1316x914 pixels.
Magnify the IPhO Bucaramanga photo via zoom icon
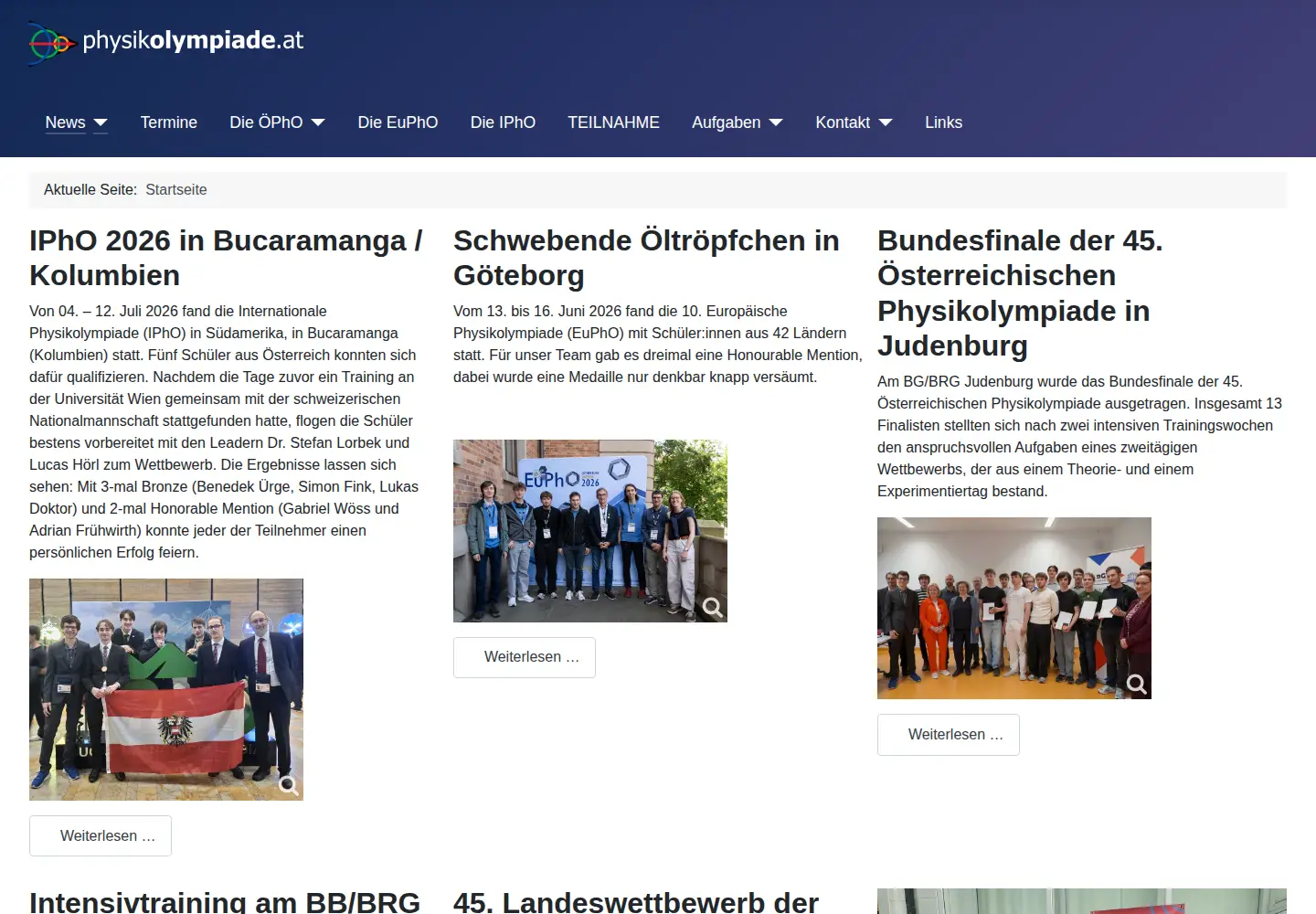(x=289, y=785)
